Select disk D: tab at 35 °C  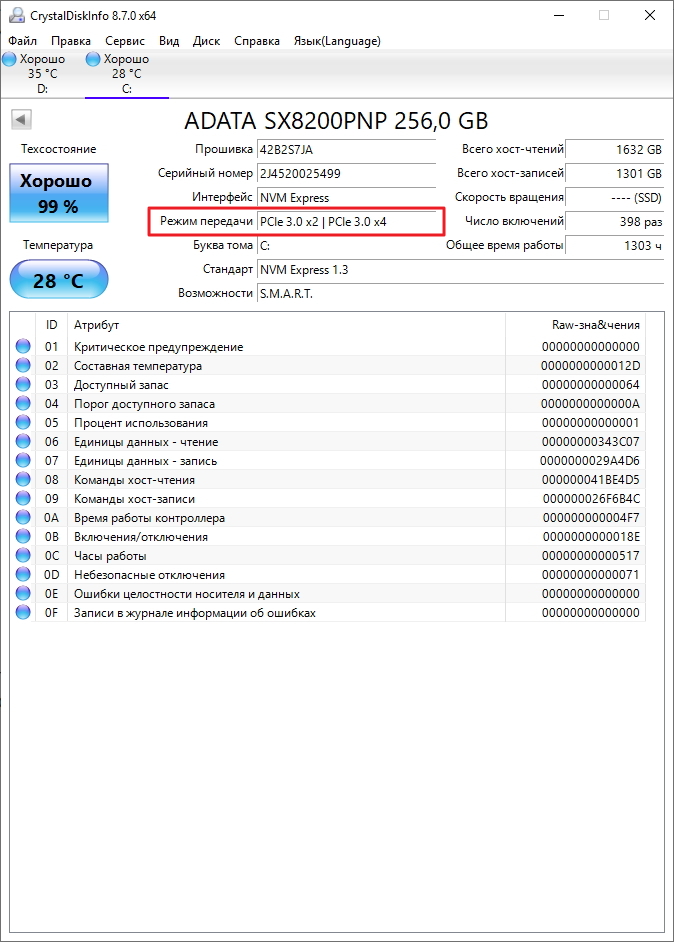click(x=42, y=74)
